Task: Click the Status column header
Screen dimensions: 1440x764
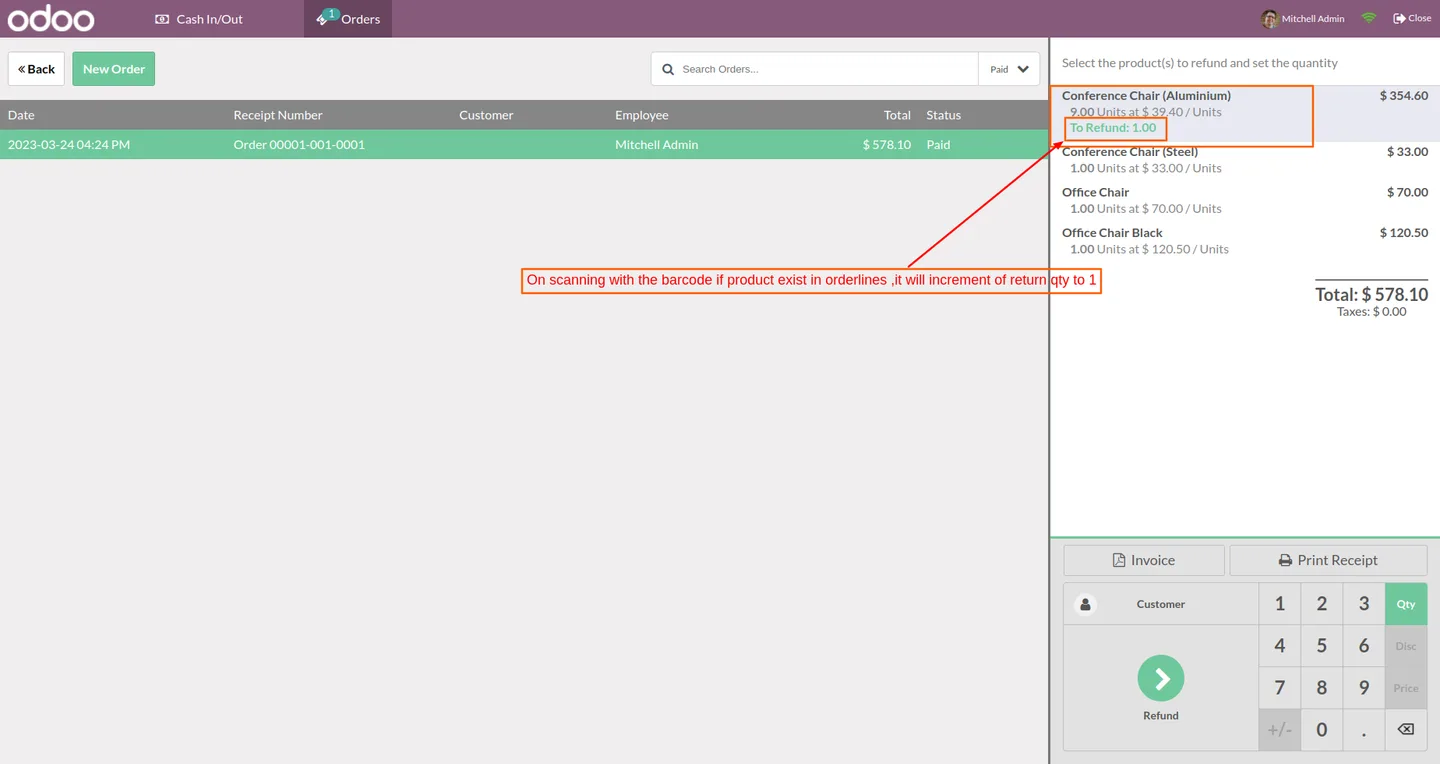Action: click(943, 115)
